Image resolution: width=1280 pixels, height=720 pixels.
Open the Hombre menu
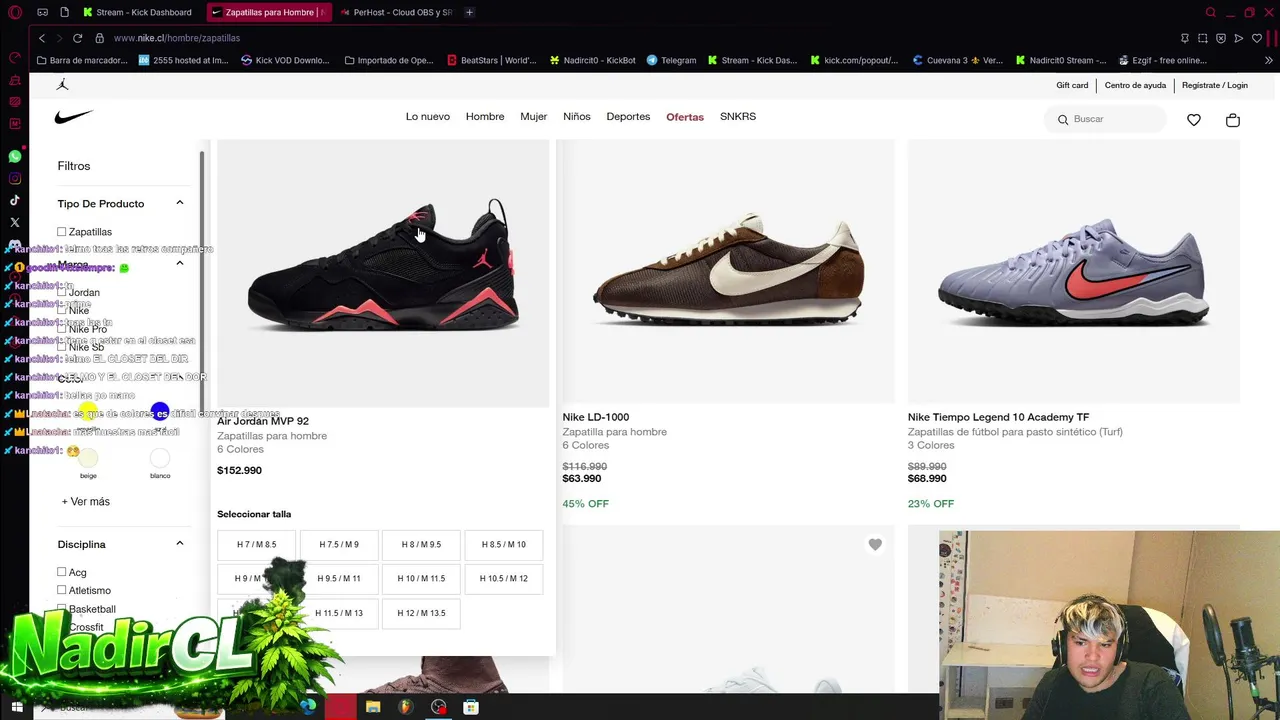pyautogui.click(x=485, y=117)
